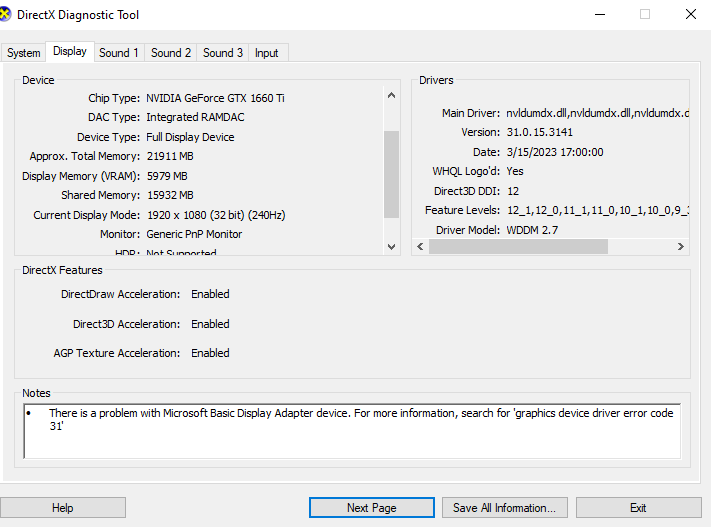711x527 pixels.
Task: Switch to the Input tab
Action: click(267, 53)
